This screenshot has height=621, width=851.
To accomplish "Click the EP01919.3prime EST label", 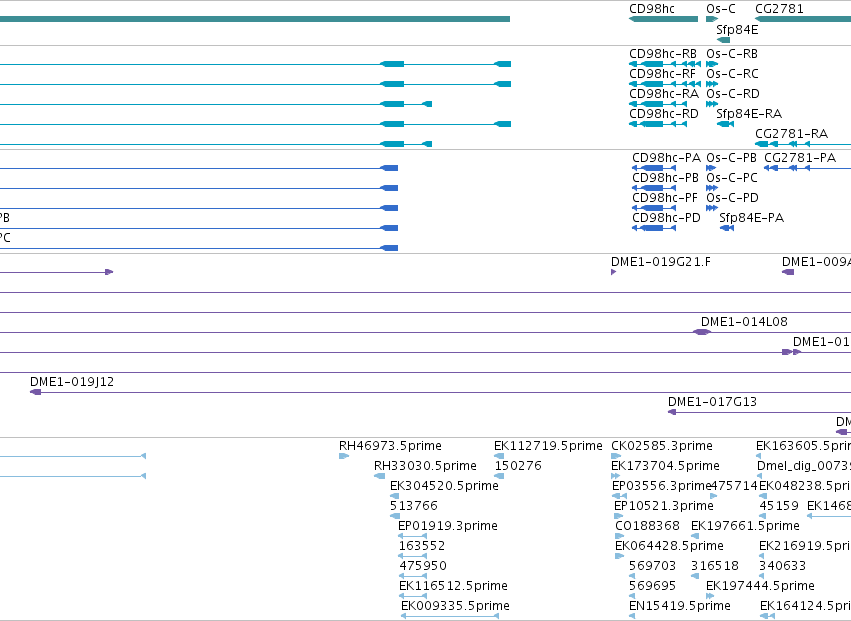I will [x=448, y=527].
